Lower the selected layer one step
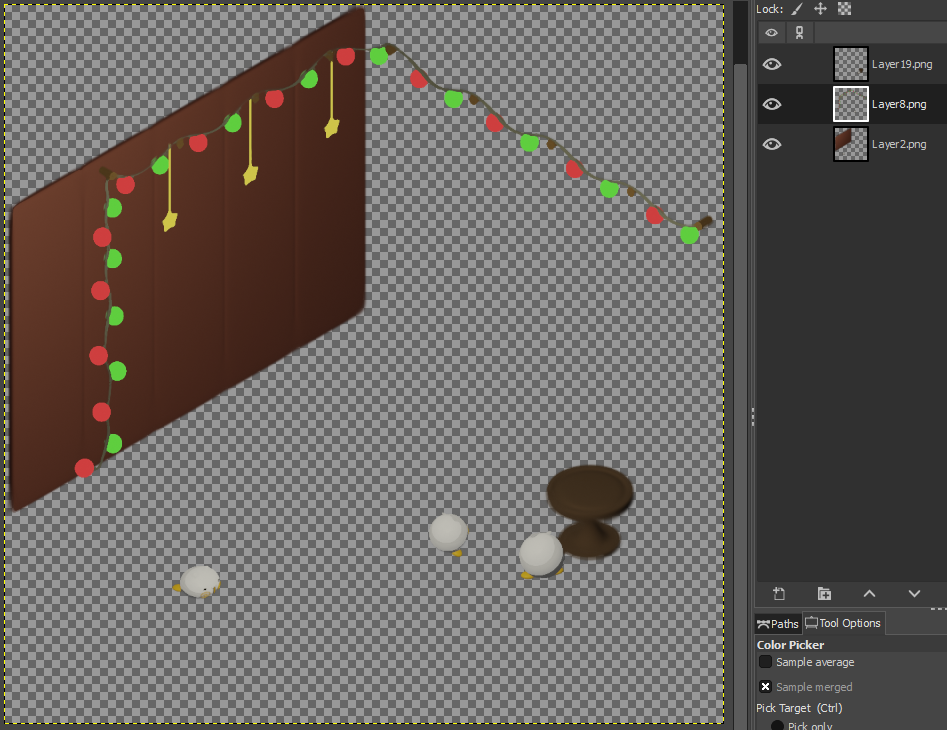The image size is (947, 730). tap(914, 594)
